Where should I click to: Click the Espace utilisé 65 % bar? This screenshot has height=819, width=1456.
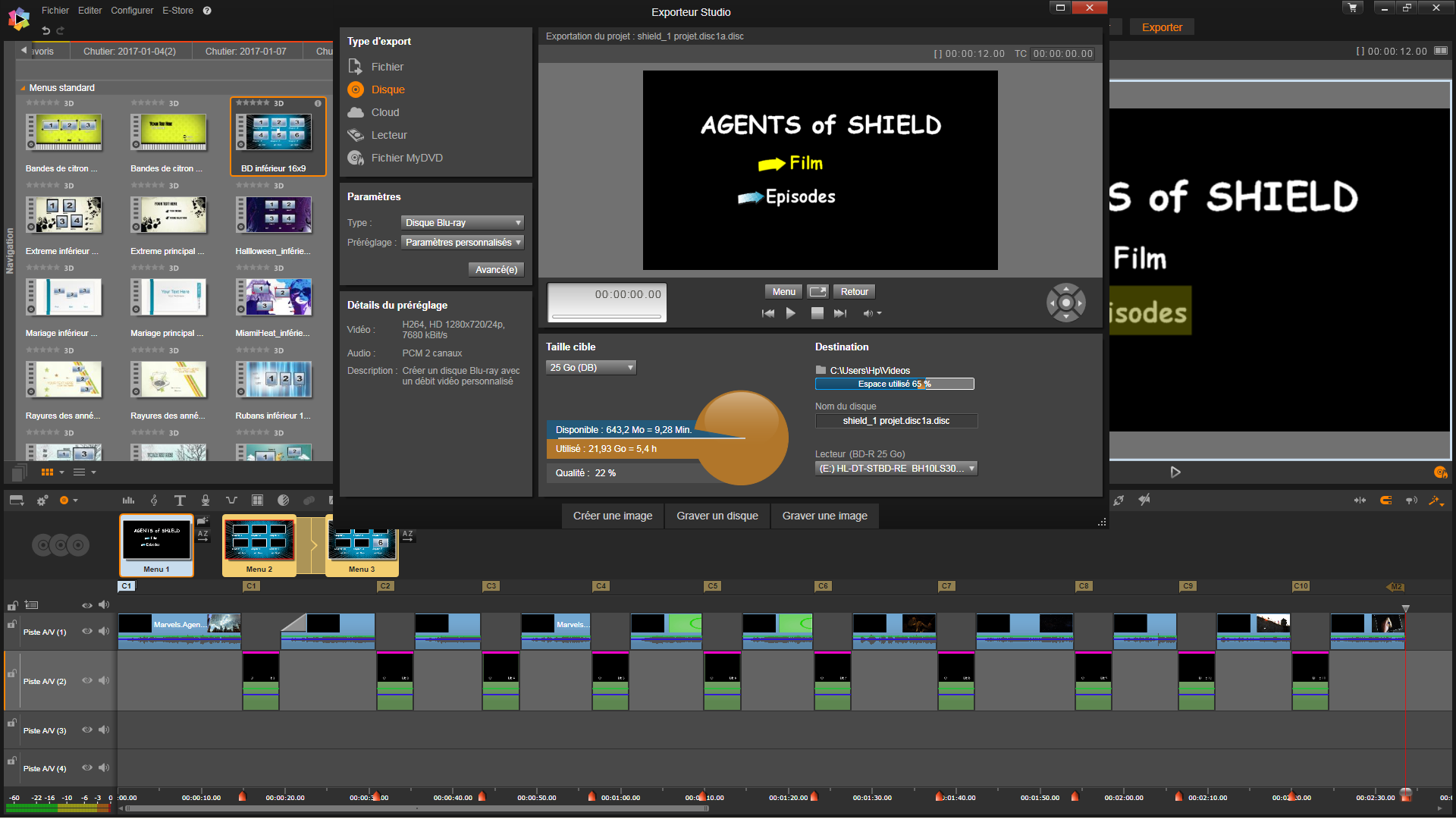click(895, 384)
